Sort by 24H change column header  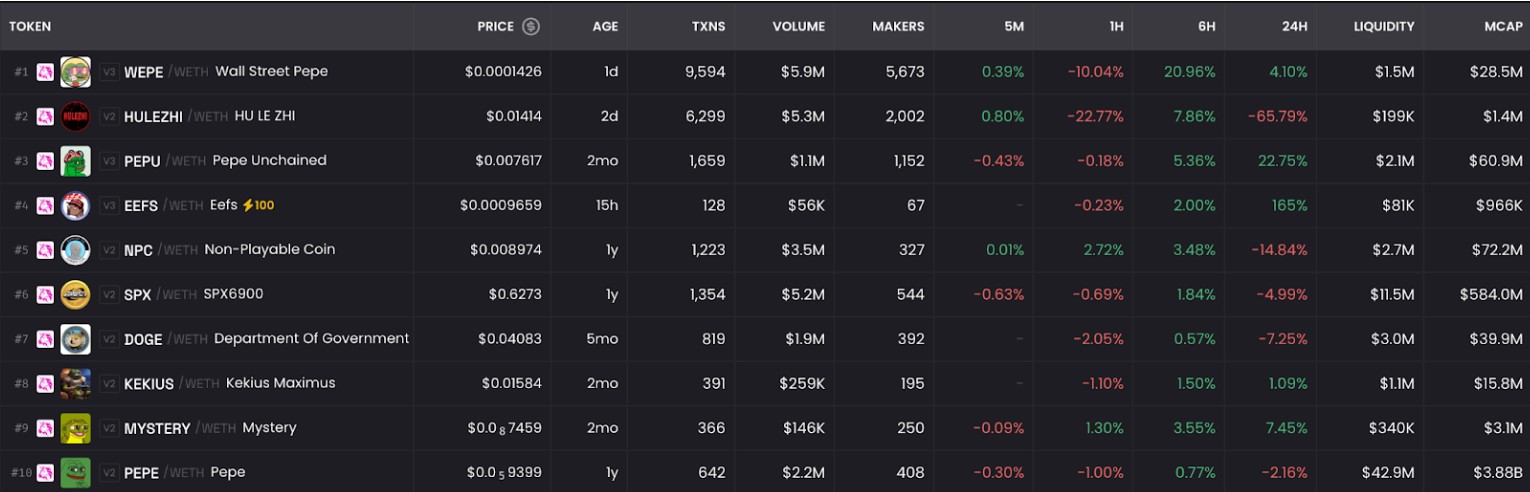point(1295,27)
